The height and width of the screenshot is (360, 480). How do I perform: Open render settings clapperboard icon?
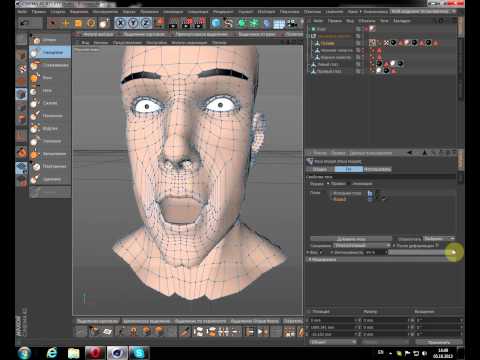[x=200, y=23]
